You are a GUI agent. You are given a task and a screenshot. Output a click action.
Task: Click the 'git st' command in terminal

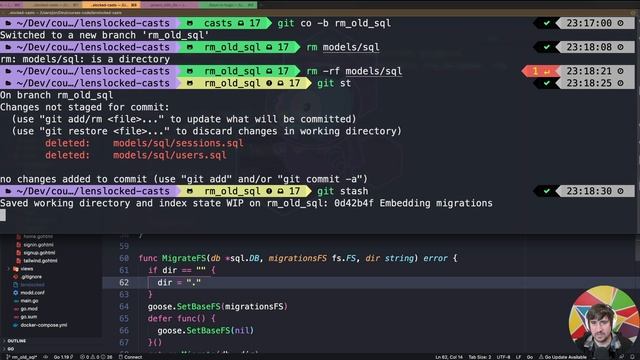pos(334,83)
